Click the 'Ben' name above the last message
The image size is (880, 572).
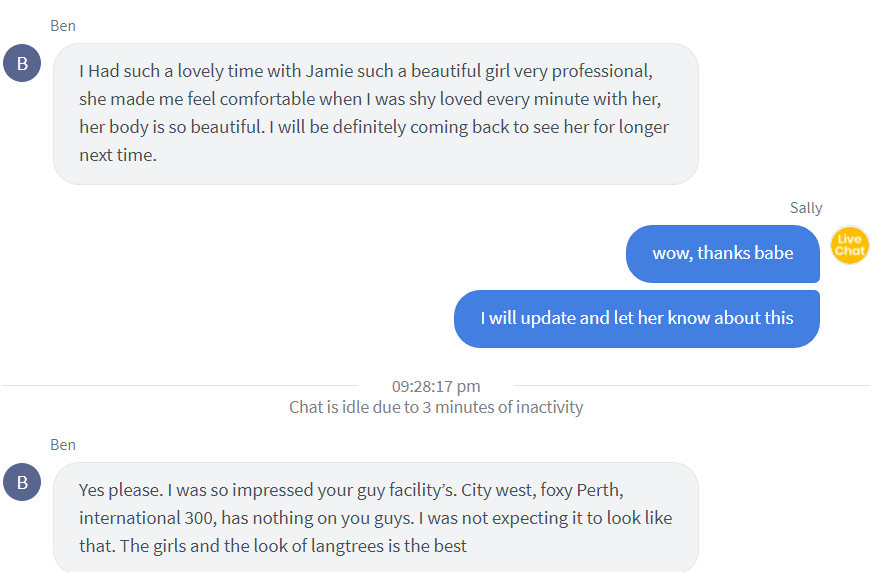[x=63, y=445]
